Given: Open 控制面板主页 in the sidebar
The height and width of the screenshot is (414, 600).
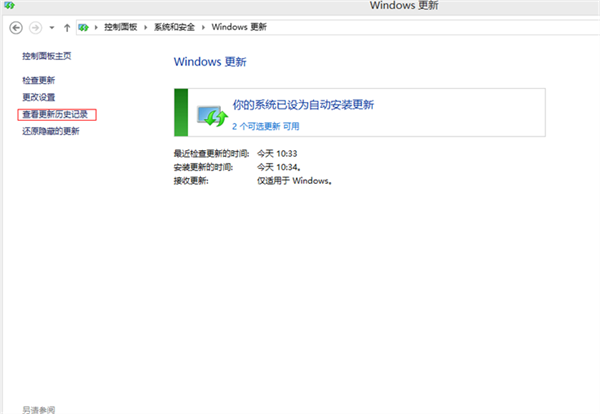Looking at the screenshot, I should pyautogui.click(x=47, y=56).
